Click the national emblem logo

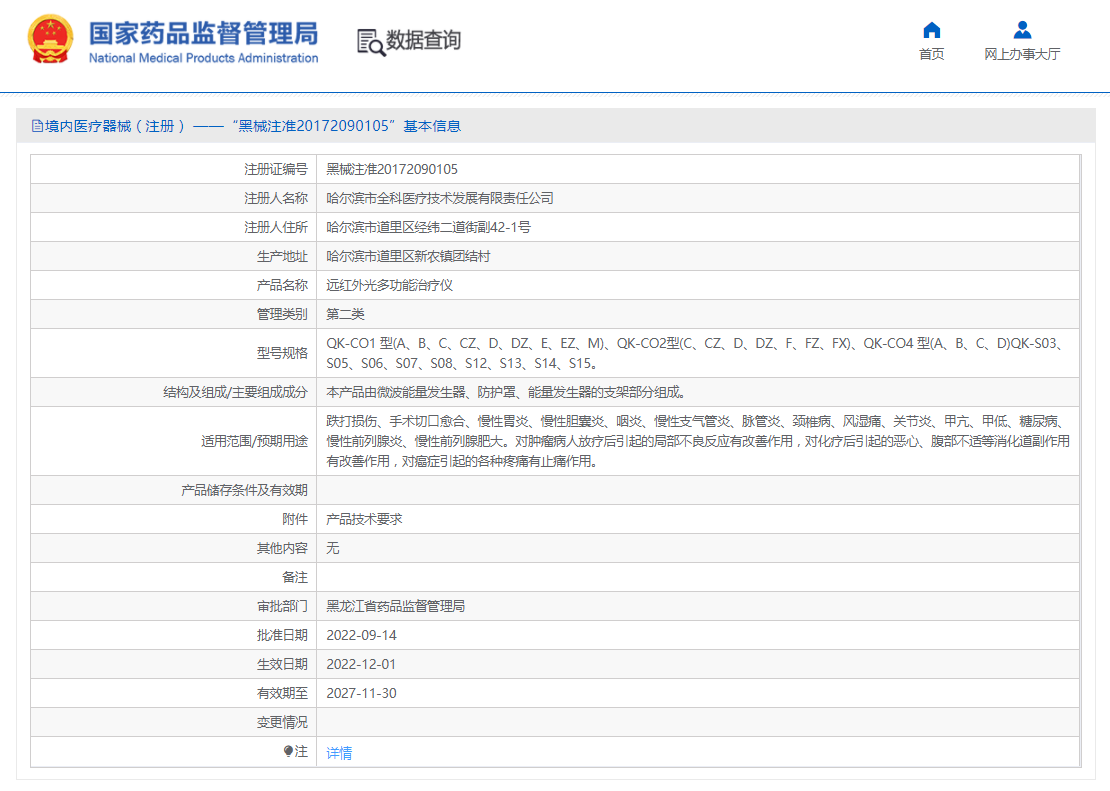pyautogui.click(x=50, y=40)
